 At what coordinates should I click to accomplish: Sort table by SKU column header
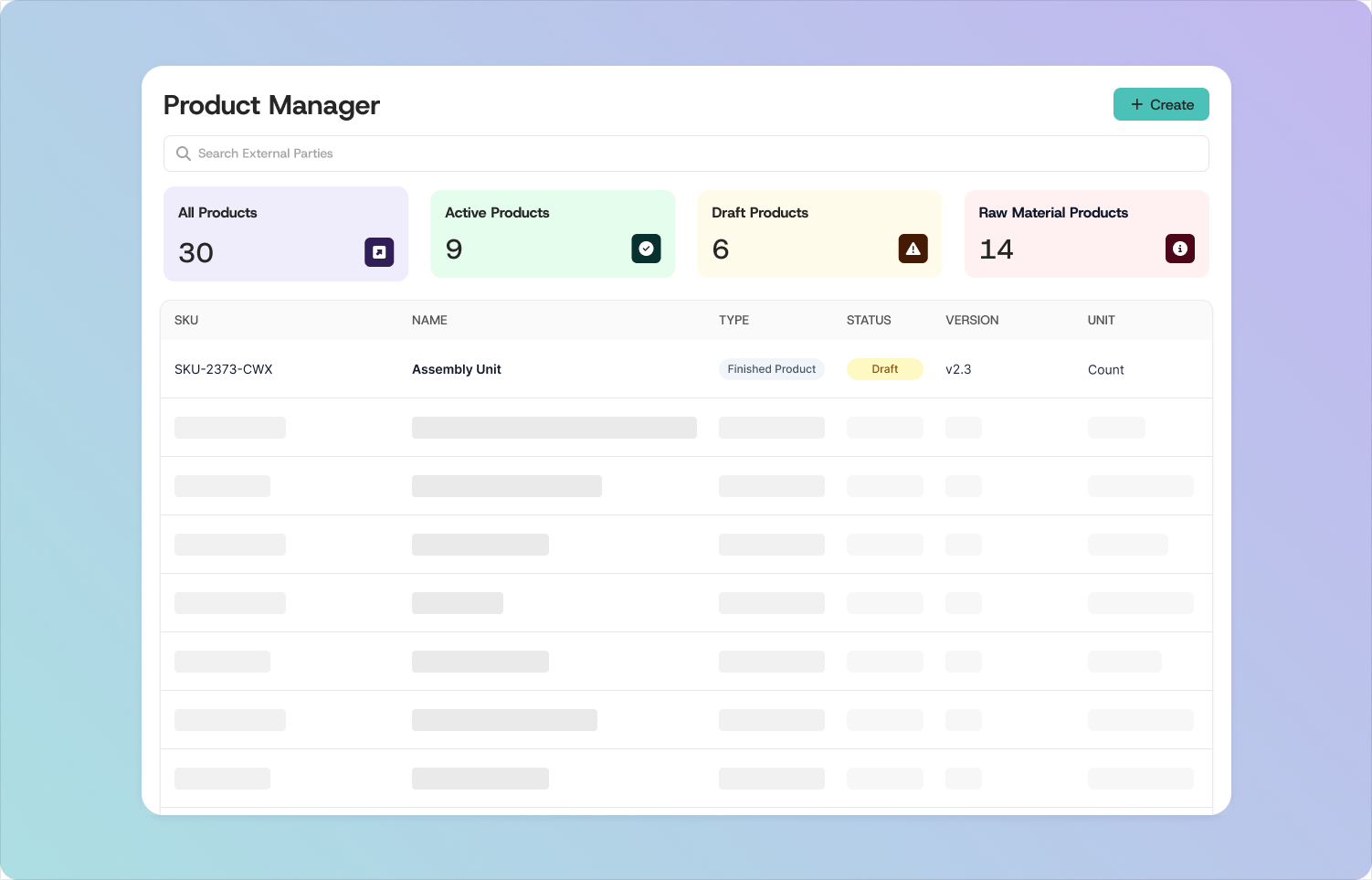[x=186, y=320]
